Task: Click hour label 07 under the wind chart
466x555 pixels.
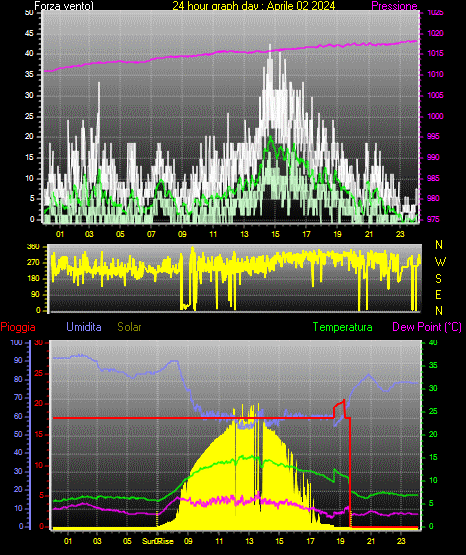Action: [151, 234]
